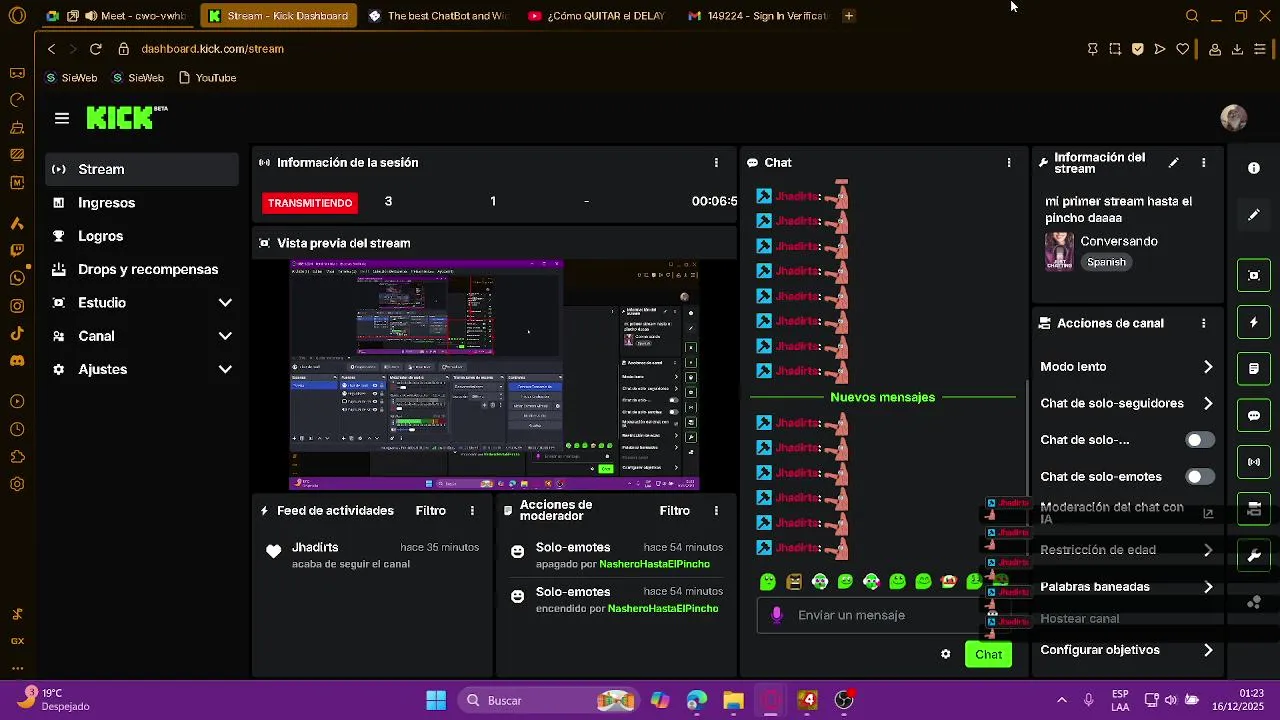Image resolution: width=1280 pixels, height=720 pixels.
Task: Click the lightning bolt icon in right rail
Action: pyautogui.click(x=1254, y=322)
